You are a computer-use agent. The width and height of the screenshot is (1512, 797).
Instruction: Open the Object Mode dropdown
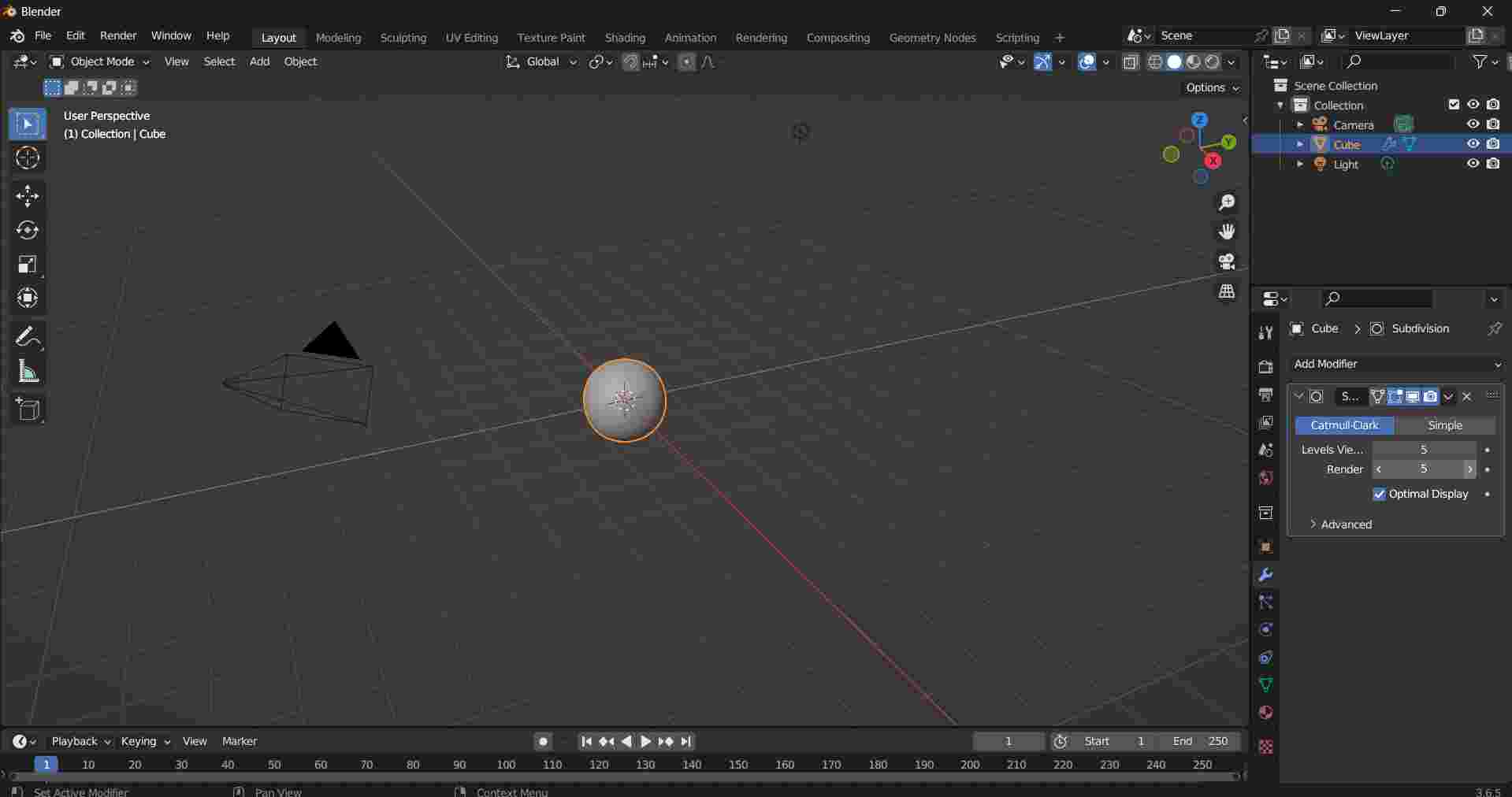click(x=99, y=61)
